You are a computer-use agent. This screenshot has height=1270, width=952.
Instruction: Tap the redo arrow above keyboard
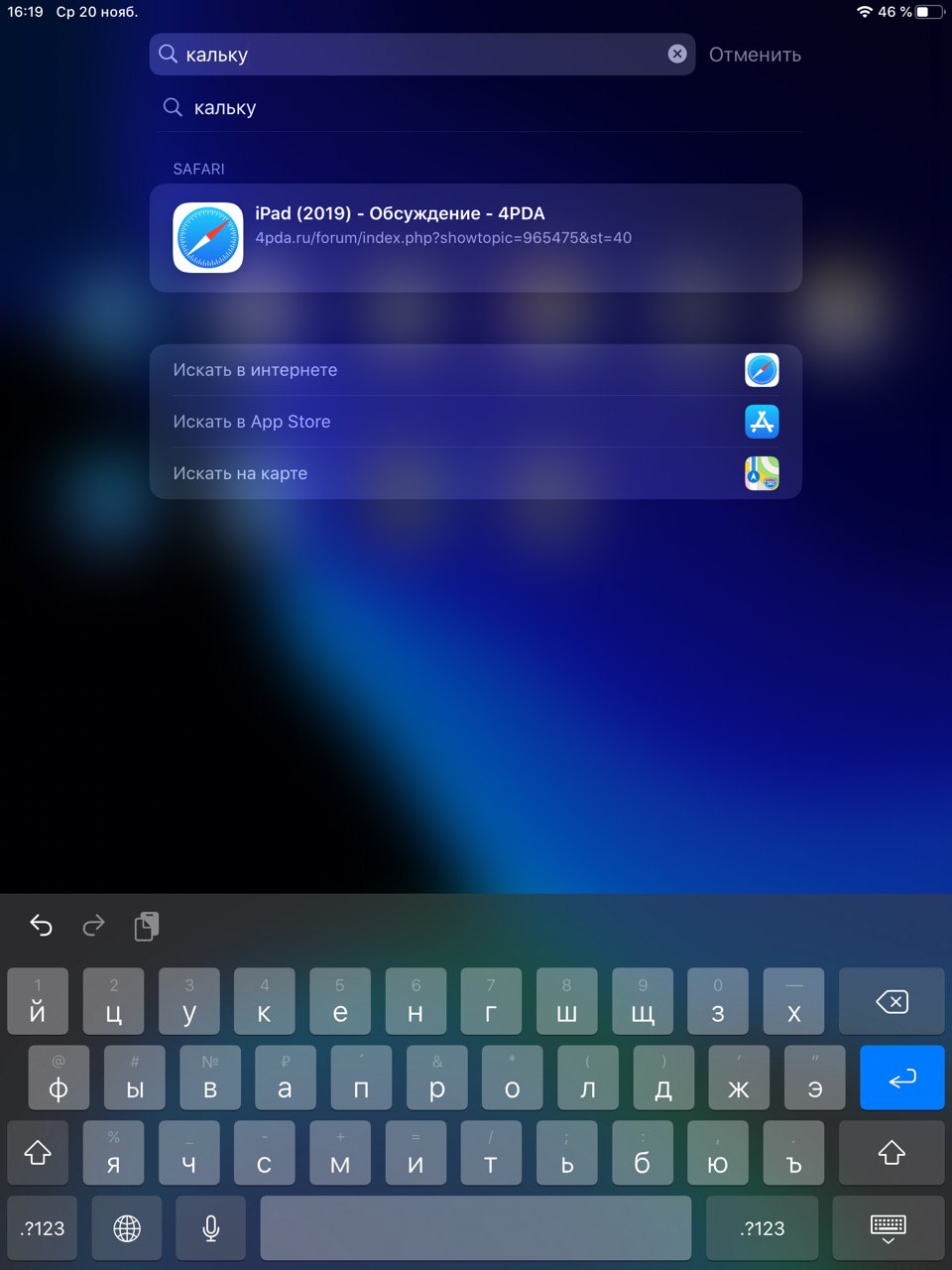pos(93,926)
